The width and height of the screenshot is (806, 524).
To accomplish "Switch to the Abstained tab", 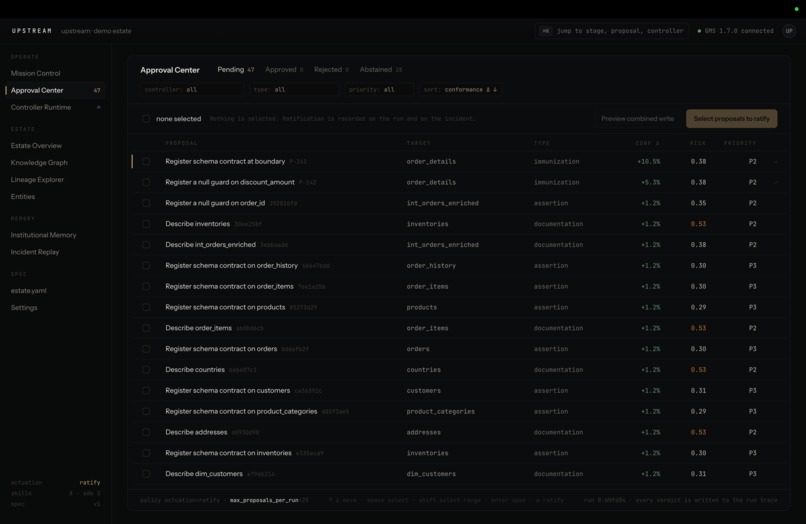I will [380, 69].
